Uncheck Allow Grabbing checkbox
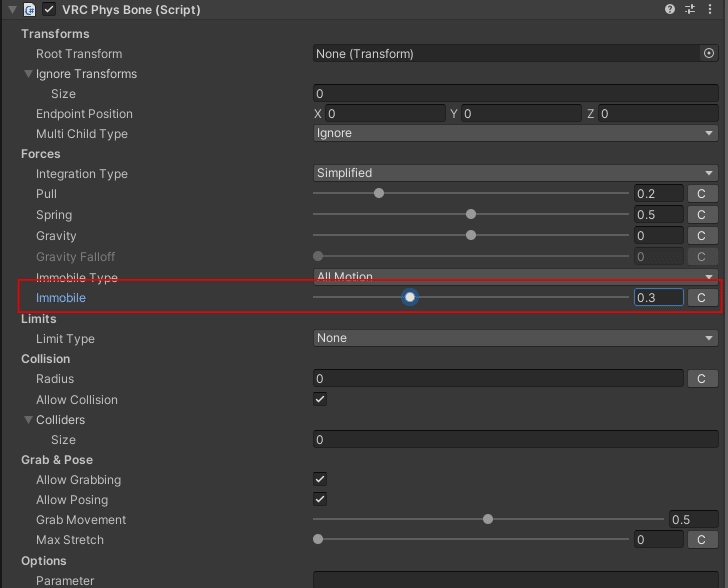The width and height of the screenshot is (728, 588). [x=320, y=479]
